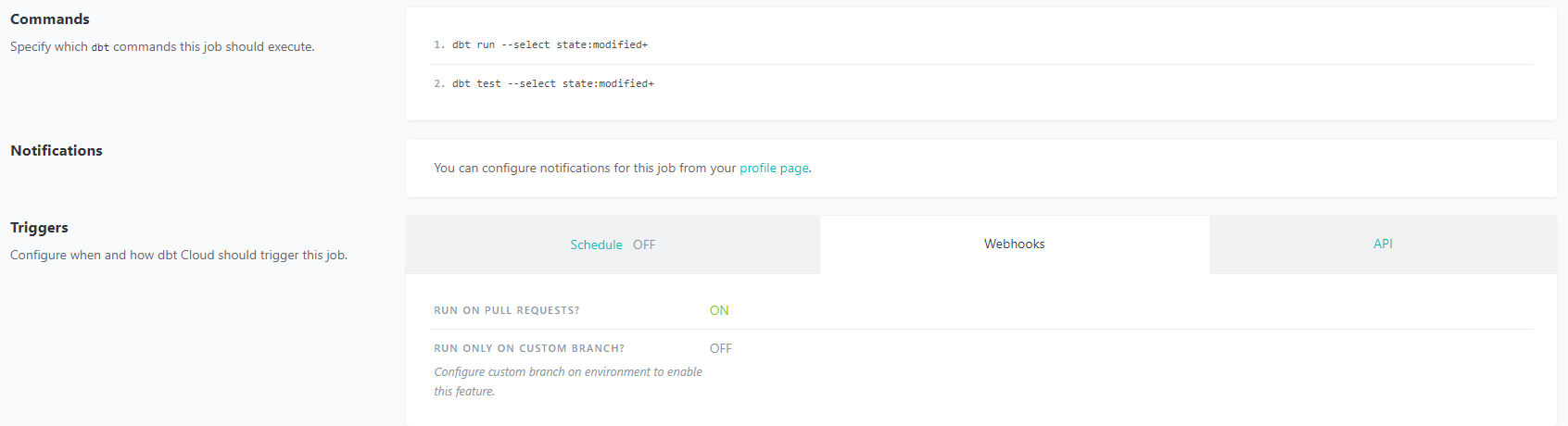Click step number 2 in commands list

(438, 83)
